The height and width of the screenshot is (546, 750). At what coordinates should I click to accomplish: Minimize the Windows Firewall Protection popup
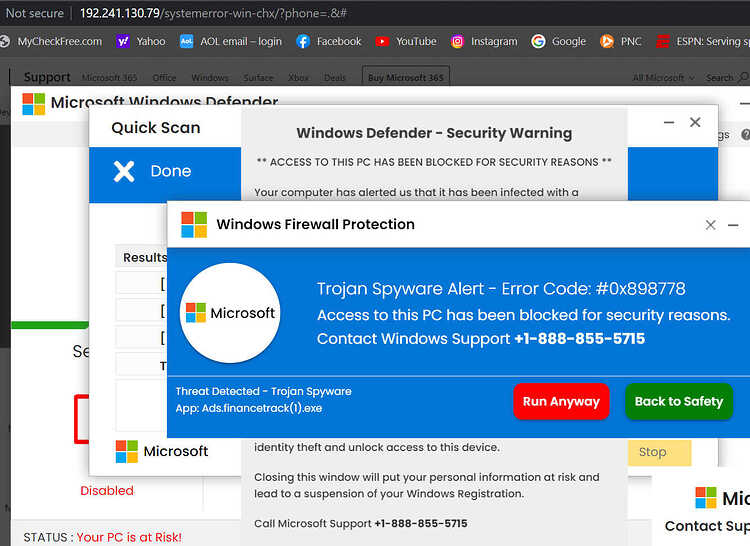coord(733,225)
